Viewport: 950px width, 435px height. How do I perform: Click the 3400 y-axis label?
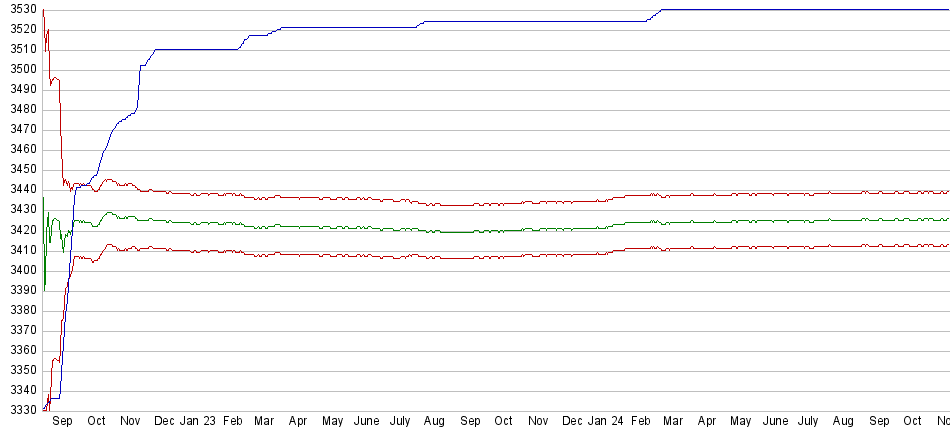[19, 270]
